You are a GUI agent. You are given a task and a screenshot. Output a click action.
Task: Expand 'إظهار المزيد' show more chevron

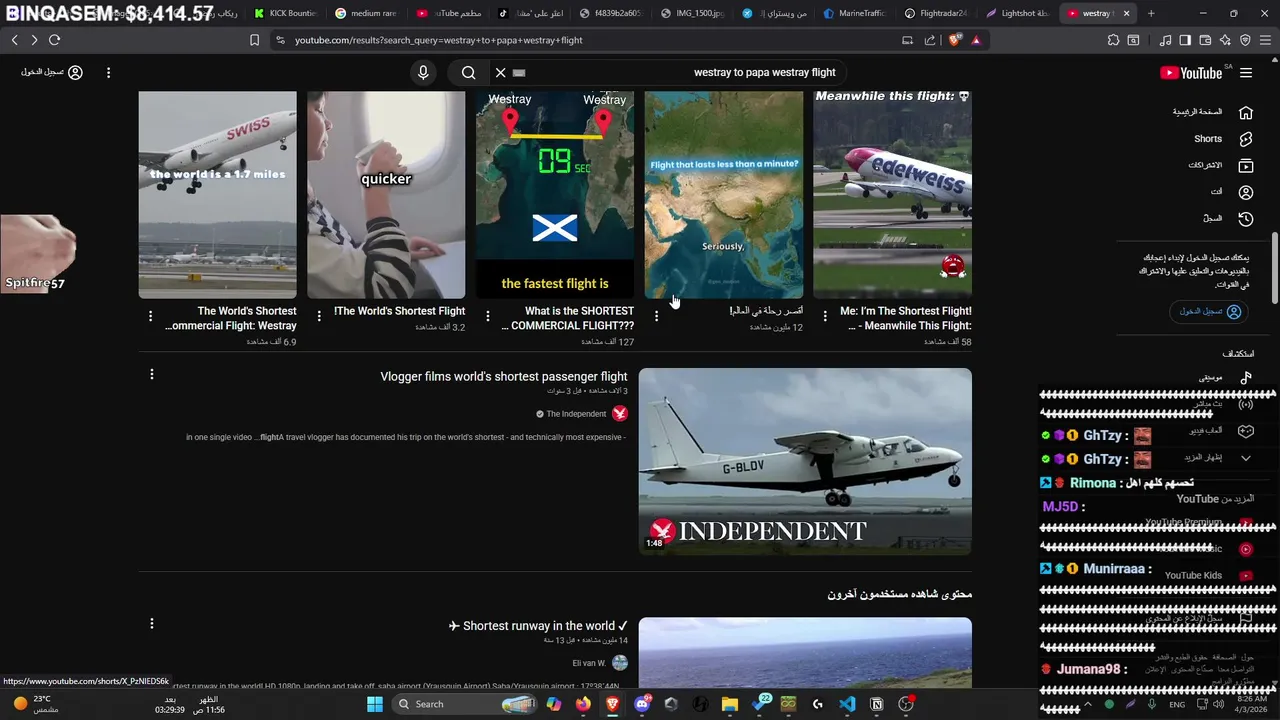coord(1246,458)
